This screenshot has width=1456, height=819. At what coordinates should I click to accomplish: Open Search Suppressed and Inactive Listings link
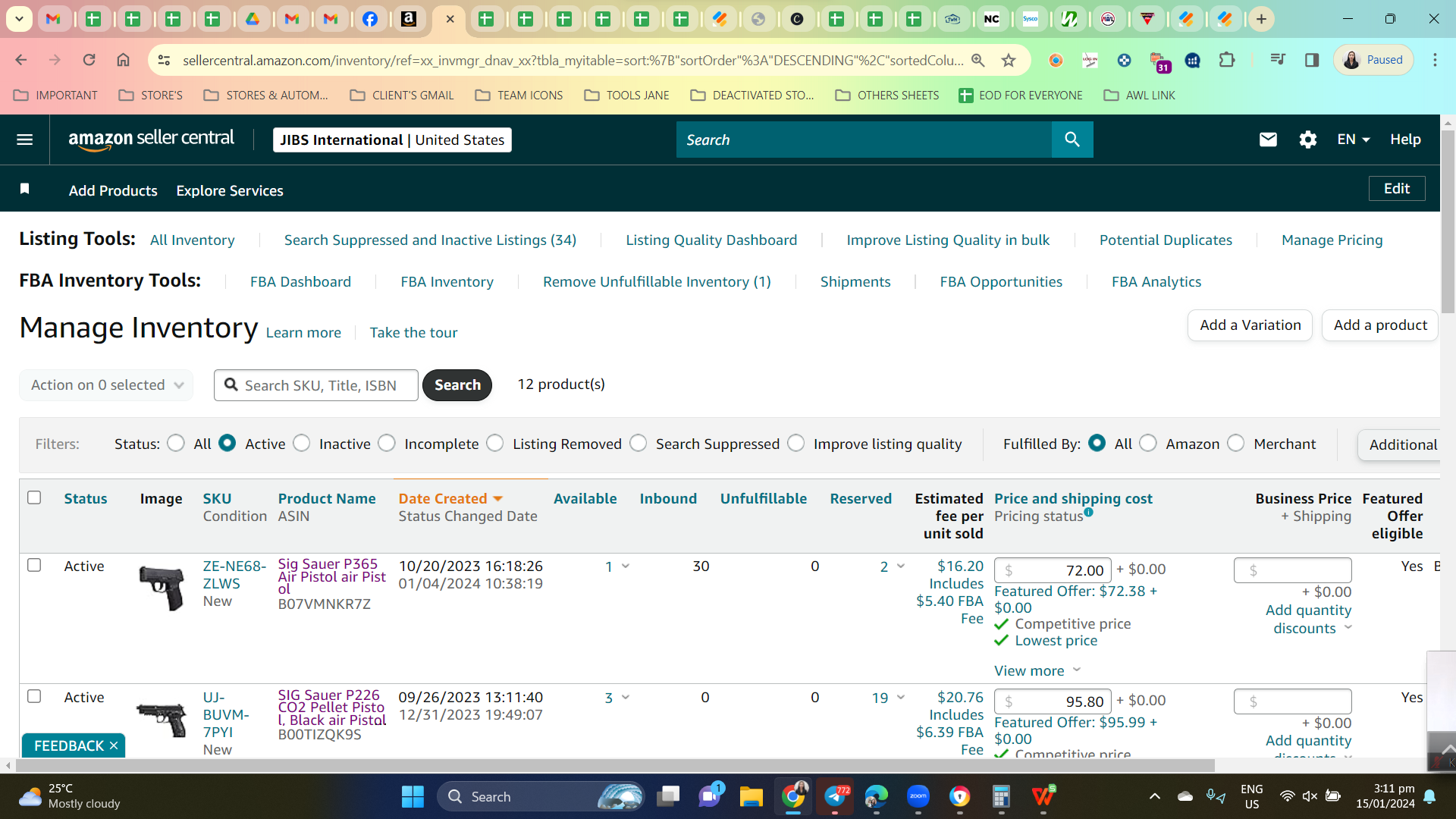tap(430, 240)
